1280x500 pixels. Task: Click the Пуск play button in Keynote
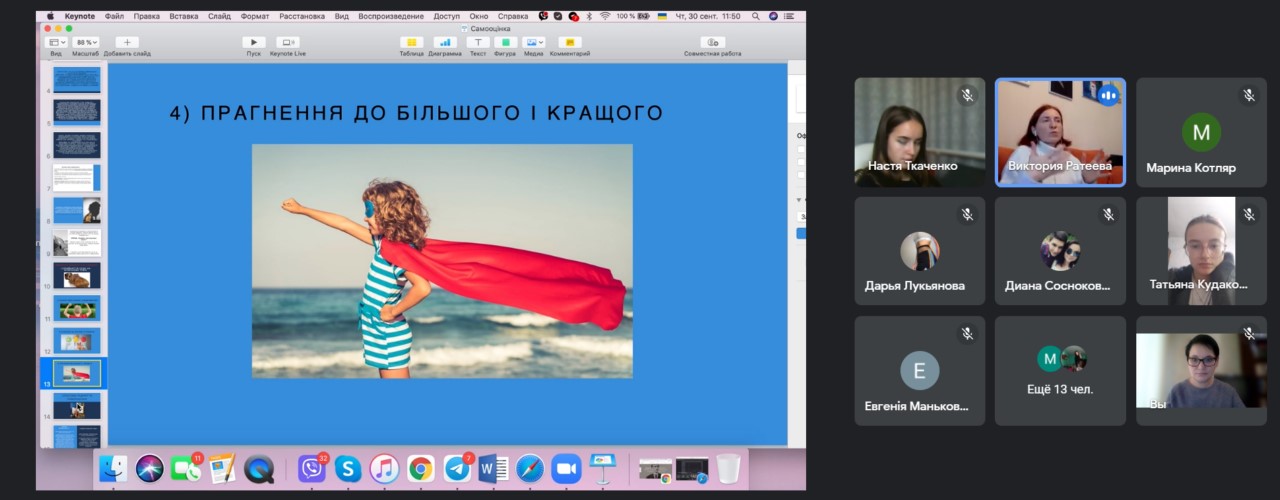[254, 43]
